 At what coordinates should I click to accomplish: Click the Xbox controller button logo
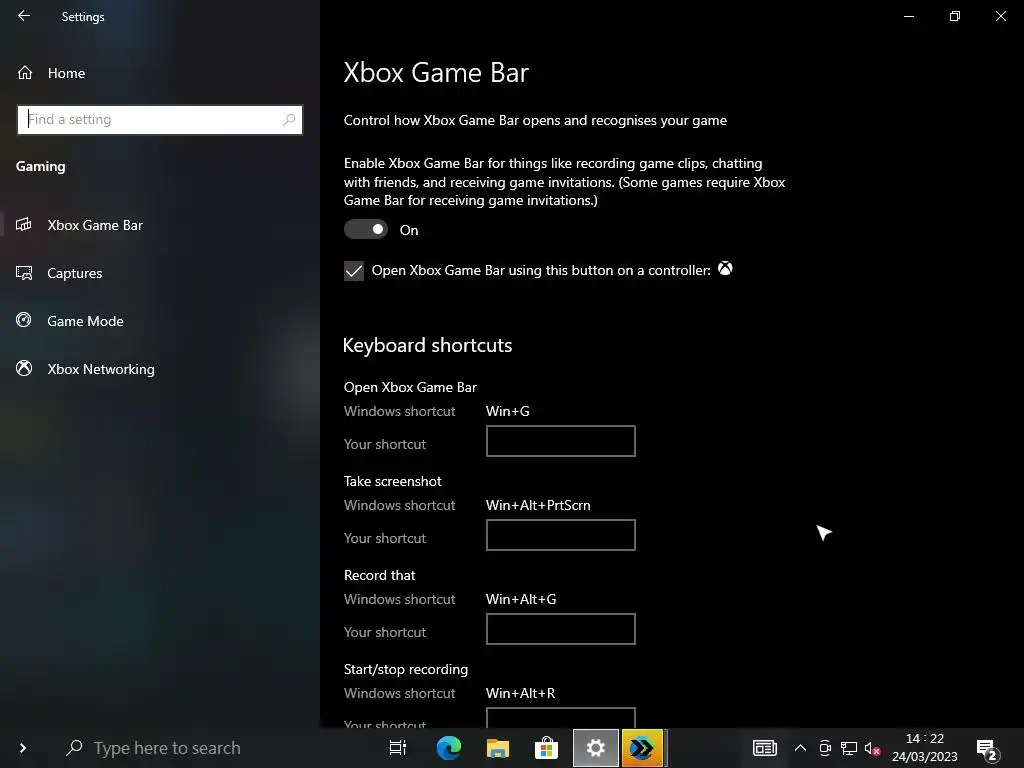(725, 268)
